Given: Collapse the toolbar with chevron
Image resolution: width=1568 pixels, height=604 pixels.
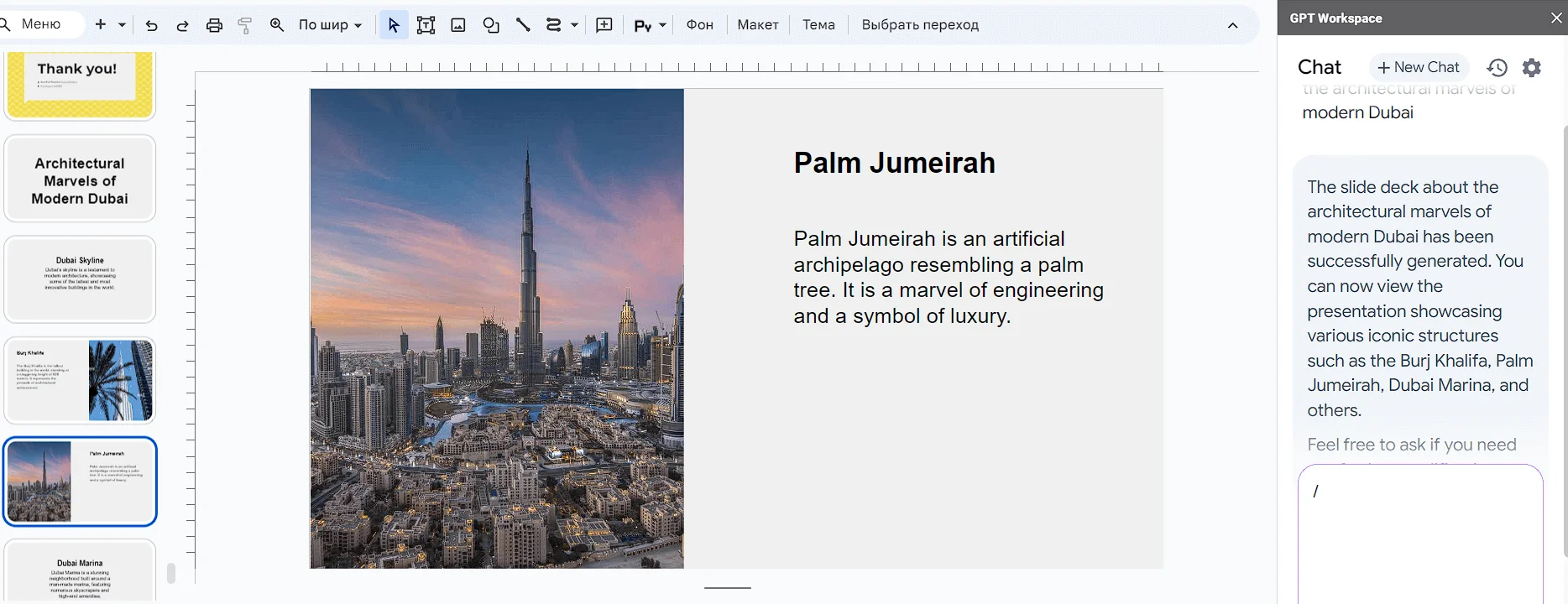Looking at the screenshot, I should tap(1232, 25).
